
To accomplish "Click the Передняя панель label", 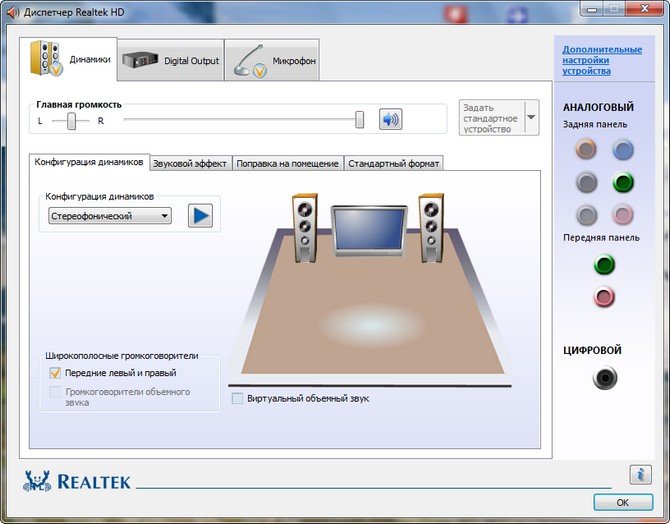I will 601,238.
